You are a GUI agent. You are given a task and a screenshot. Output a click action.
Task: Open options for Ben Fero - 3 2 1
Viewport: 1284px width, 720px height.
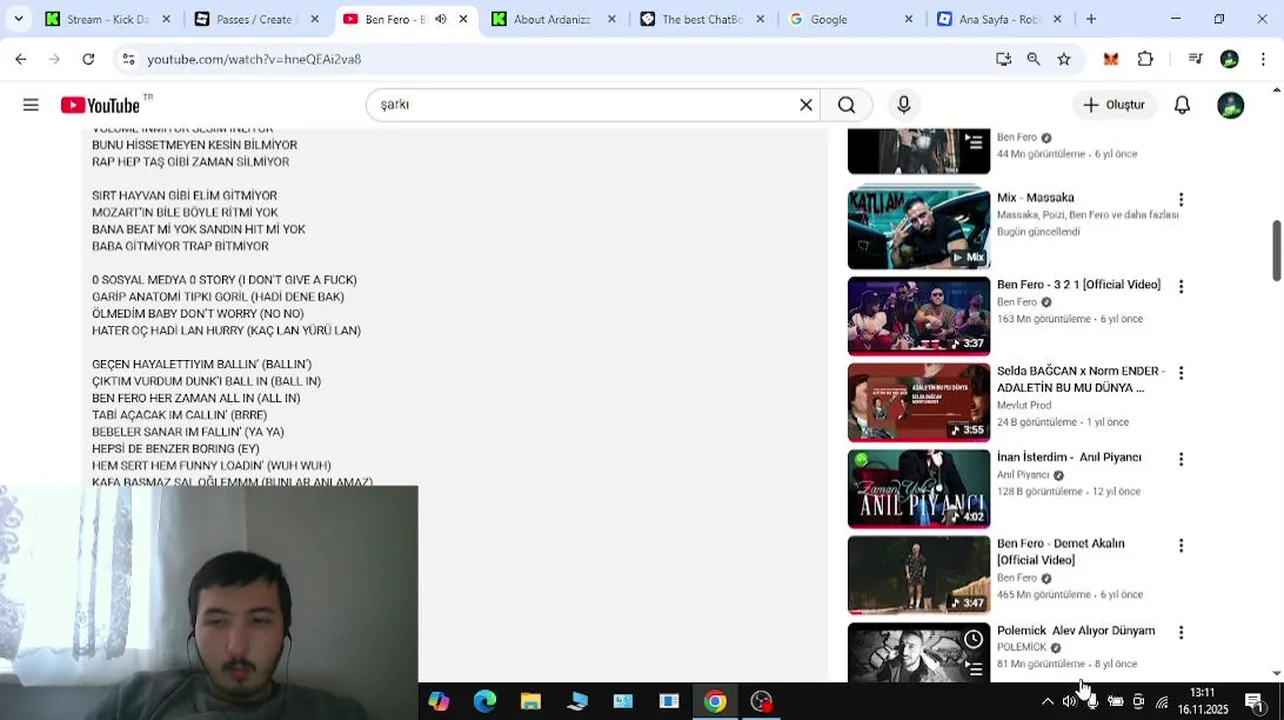1180,287
